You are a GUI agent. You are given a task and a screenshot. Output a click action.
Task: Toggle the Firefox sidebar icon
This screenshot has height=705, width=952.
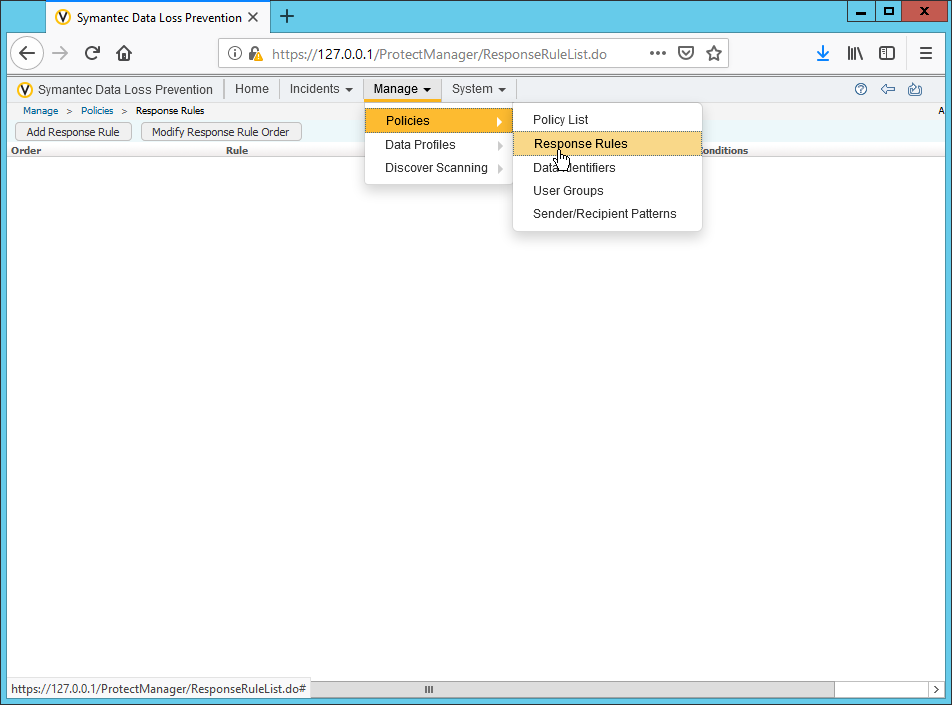887,53
